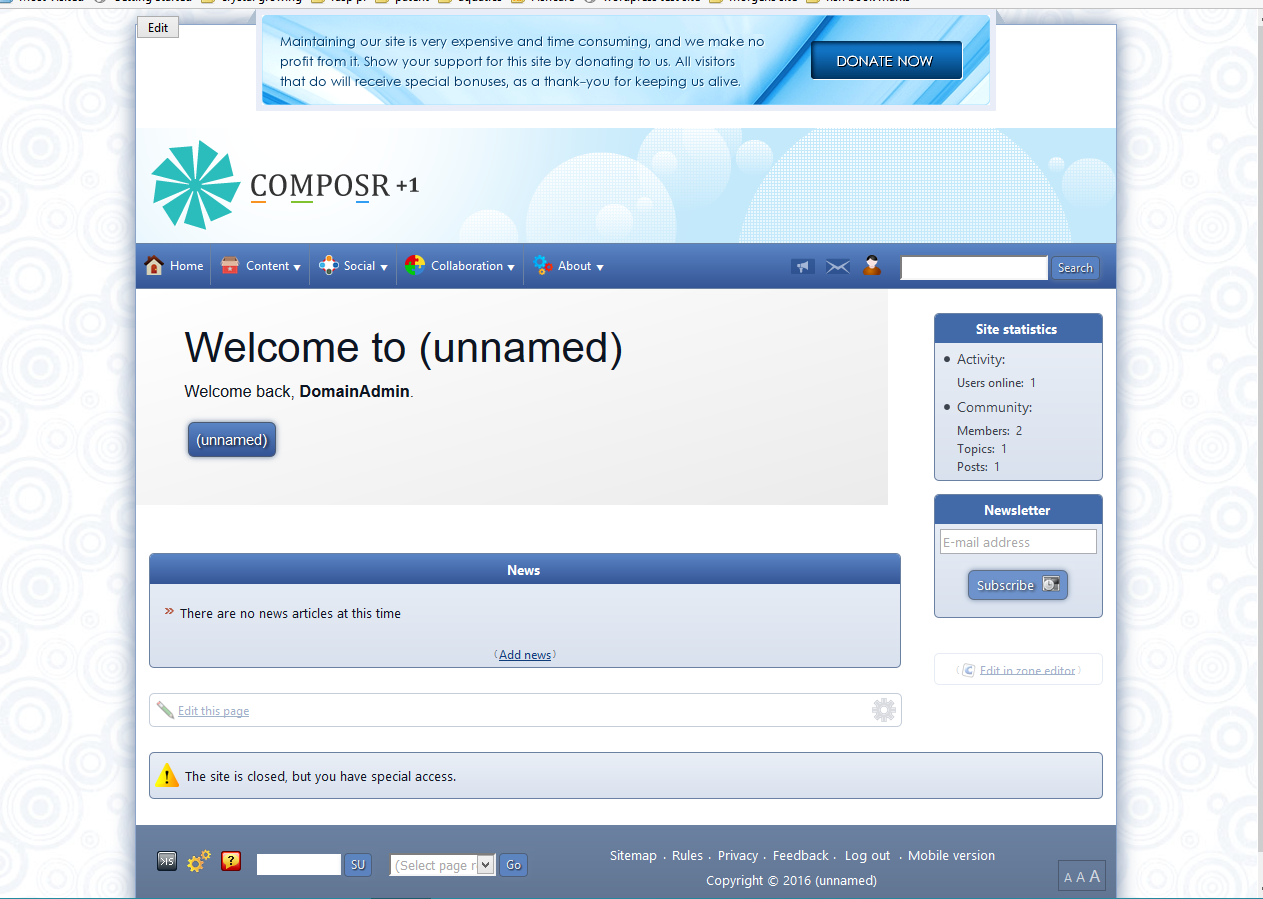Viewport: 1263px width, 899px height.
Task: Click the member profile avatar icon
Action: pyautogui.click(x=872, y=266)
